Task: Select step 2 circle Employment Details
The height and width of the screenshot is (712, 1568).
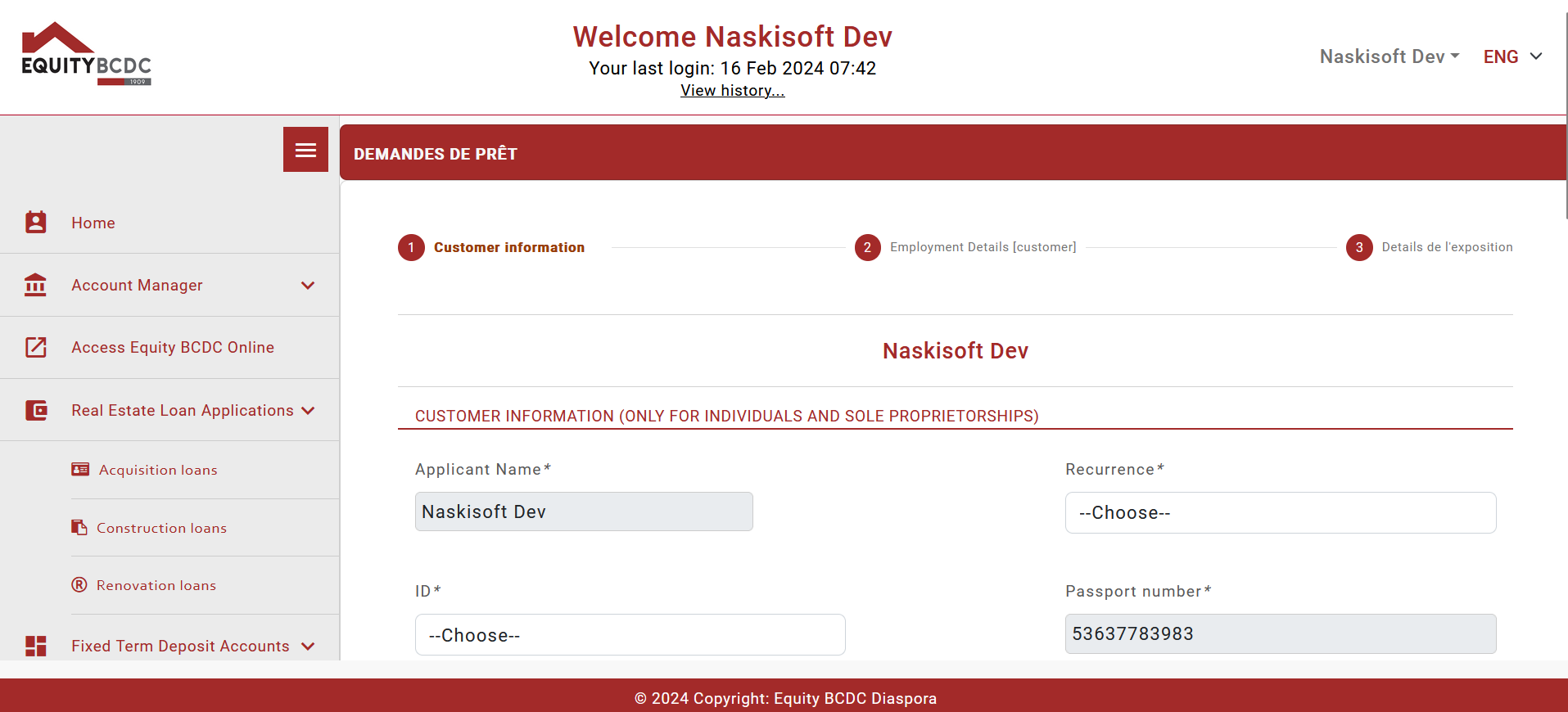Action: pos(868,247)
